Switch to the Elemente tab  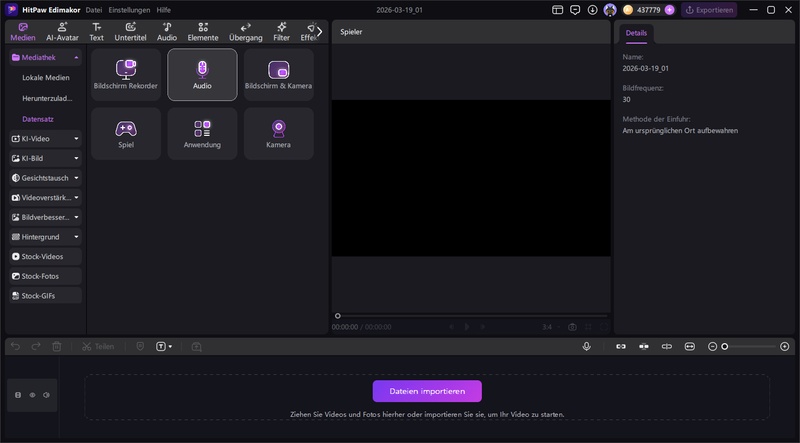pyautogui.click(x=203, y=32)
